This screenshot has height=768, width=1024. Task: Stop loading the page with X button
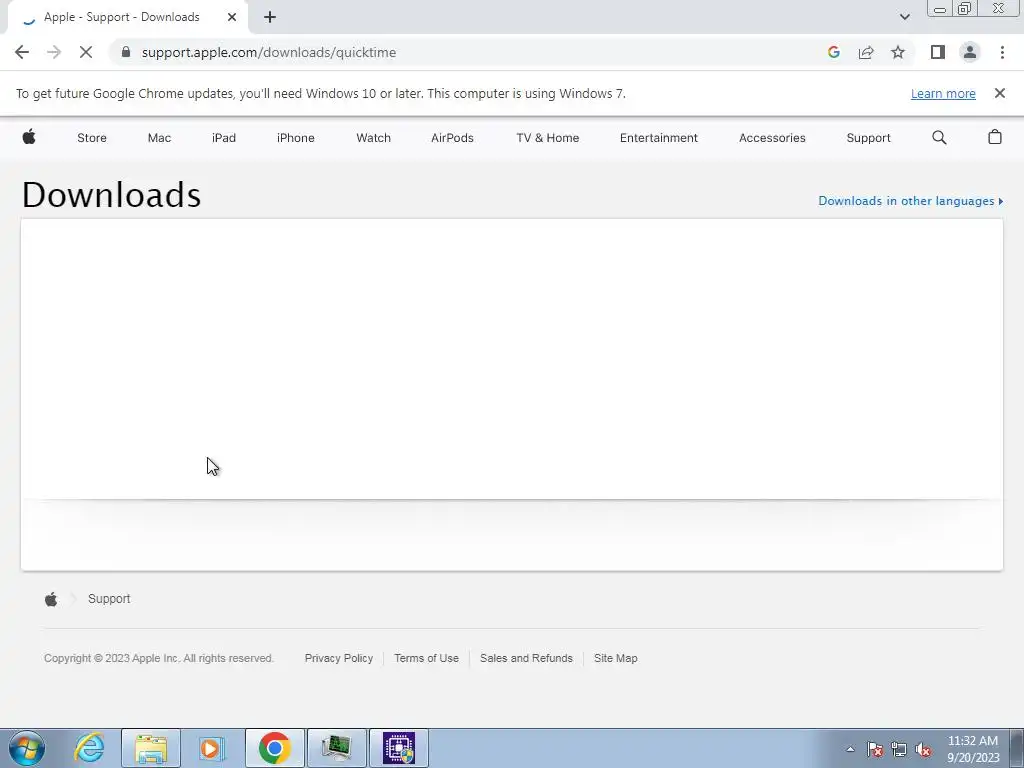[86, 52]
